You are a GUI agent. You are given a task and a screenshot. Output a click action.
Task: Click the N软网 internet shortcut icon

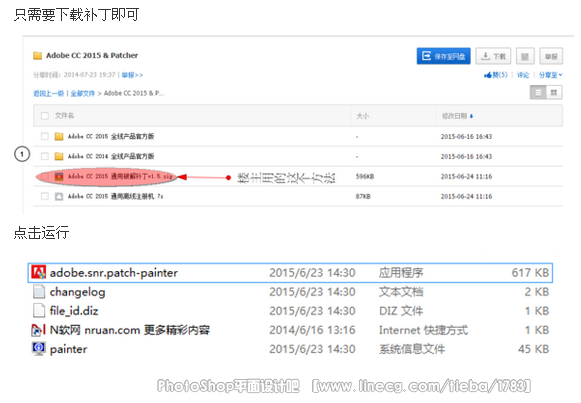click(39, 330)
